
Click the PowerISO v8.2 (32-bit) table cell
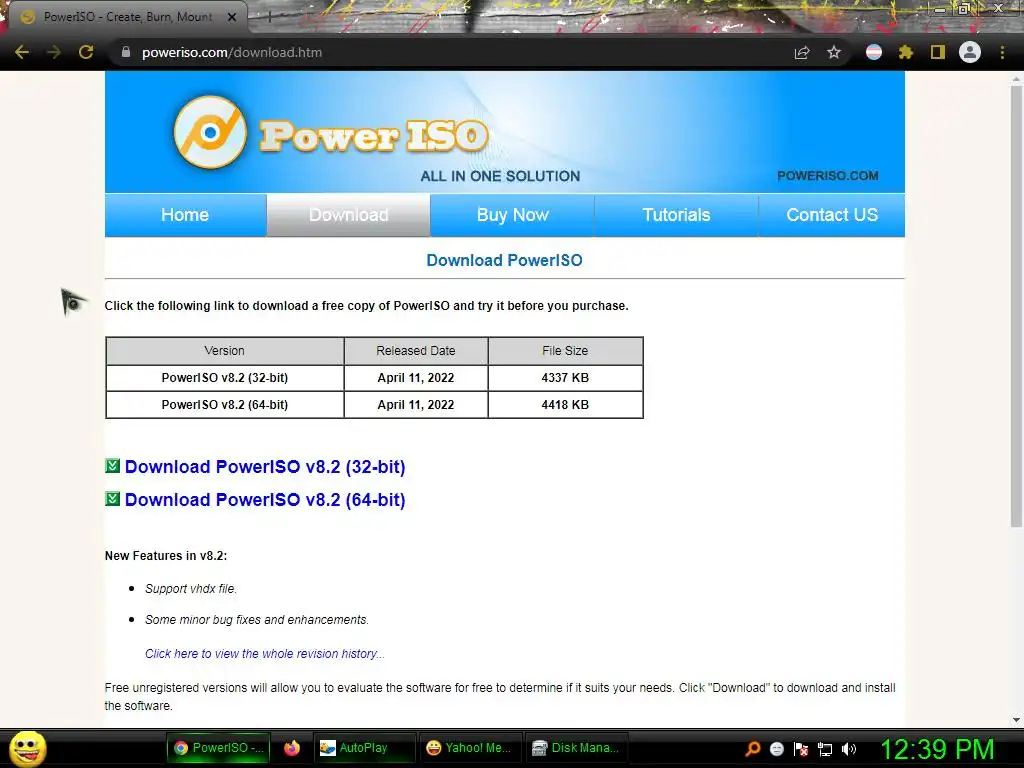[x=225, y=377]
